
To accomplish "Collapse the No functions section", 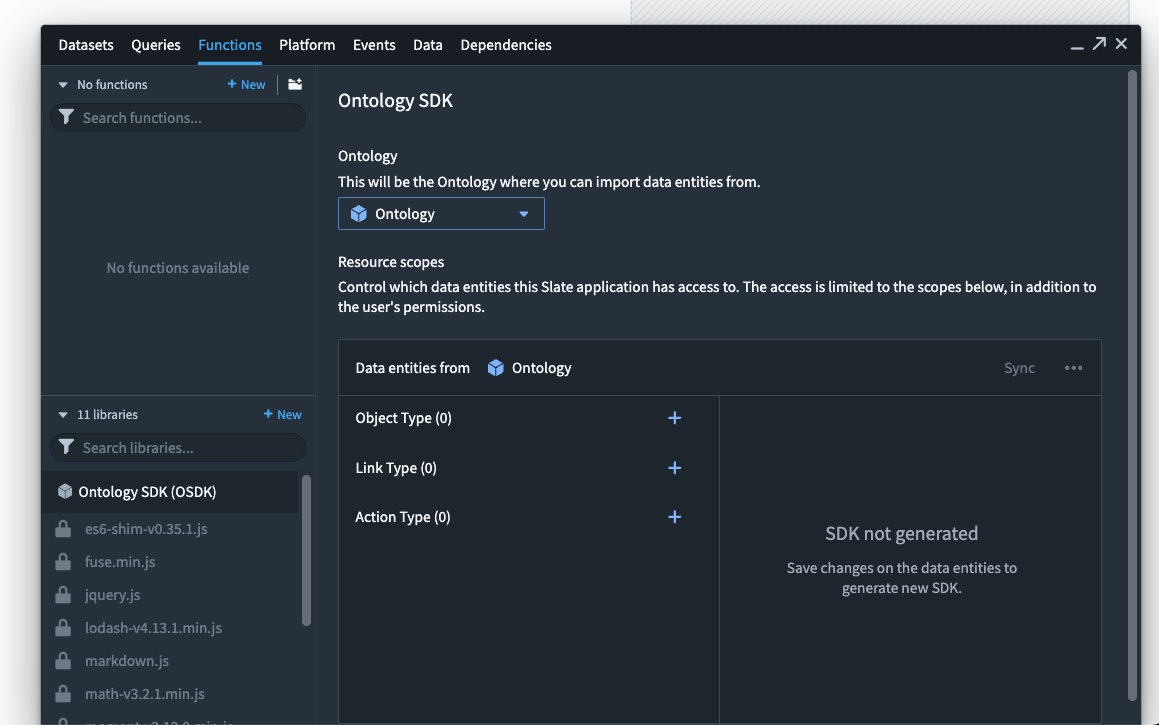I will pyautogui.click(x=63, y=85).
